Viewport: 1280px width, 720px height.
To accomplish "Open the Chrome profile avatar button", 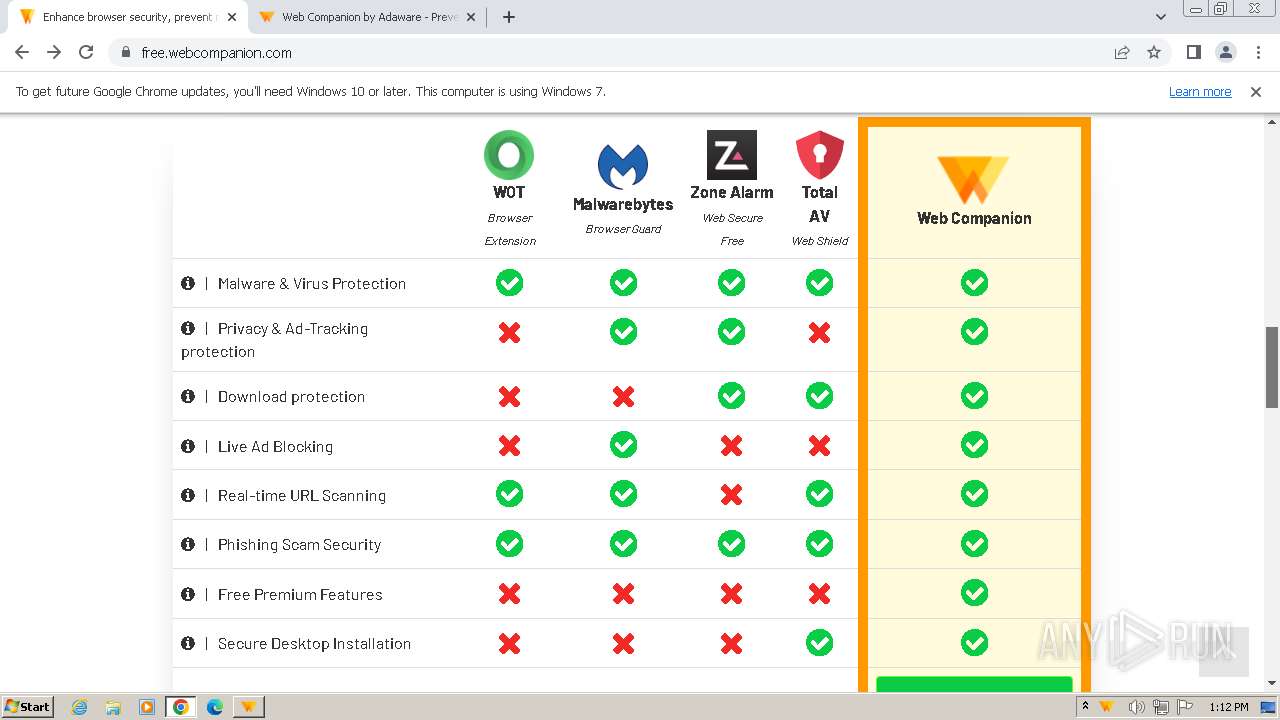I will (x=1225, y=53).
